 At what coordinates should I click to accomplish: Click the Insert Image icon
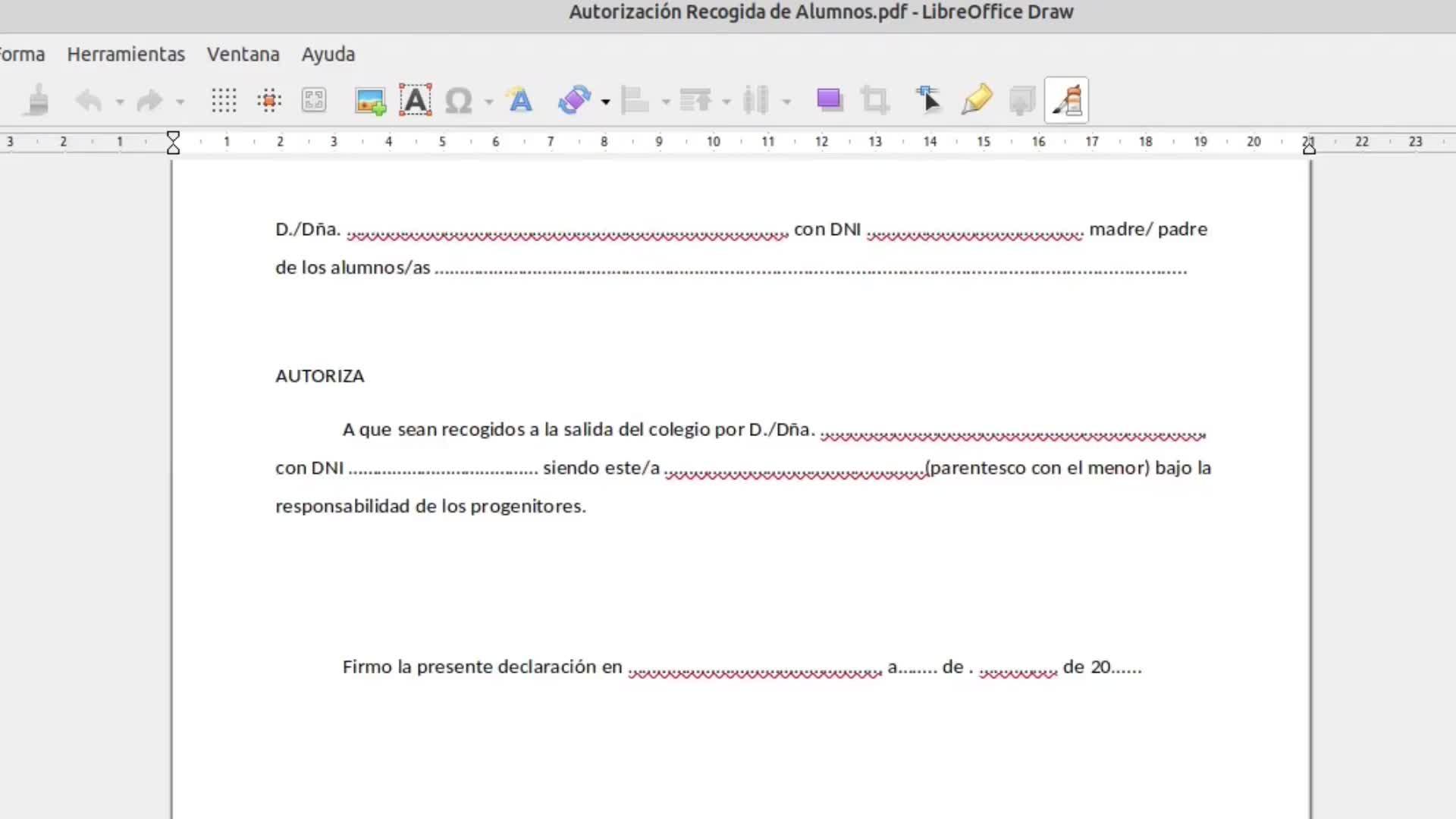tap(370, 100)
